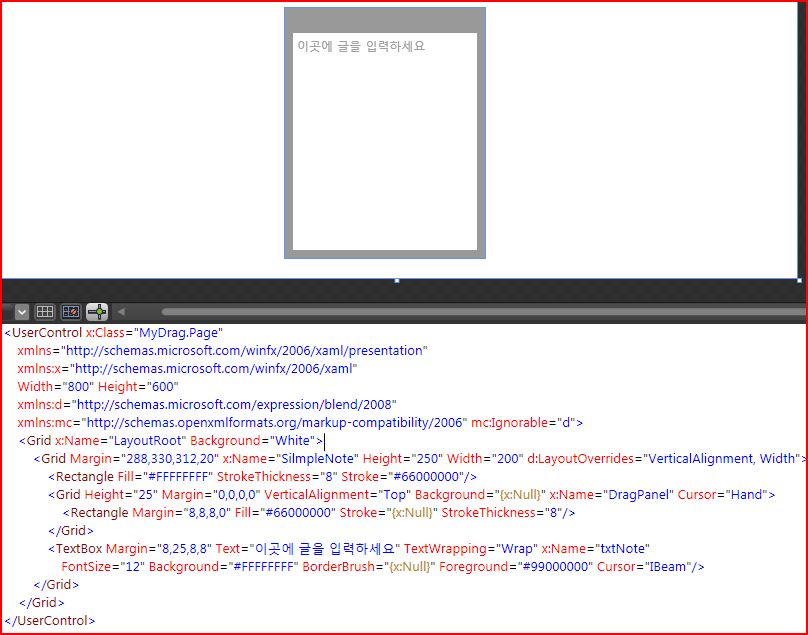
Task: Click the Height="600" attribute in the XAML
Action: (138, 387)
